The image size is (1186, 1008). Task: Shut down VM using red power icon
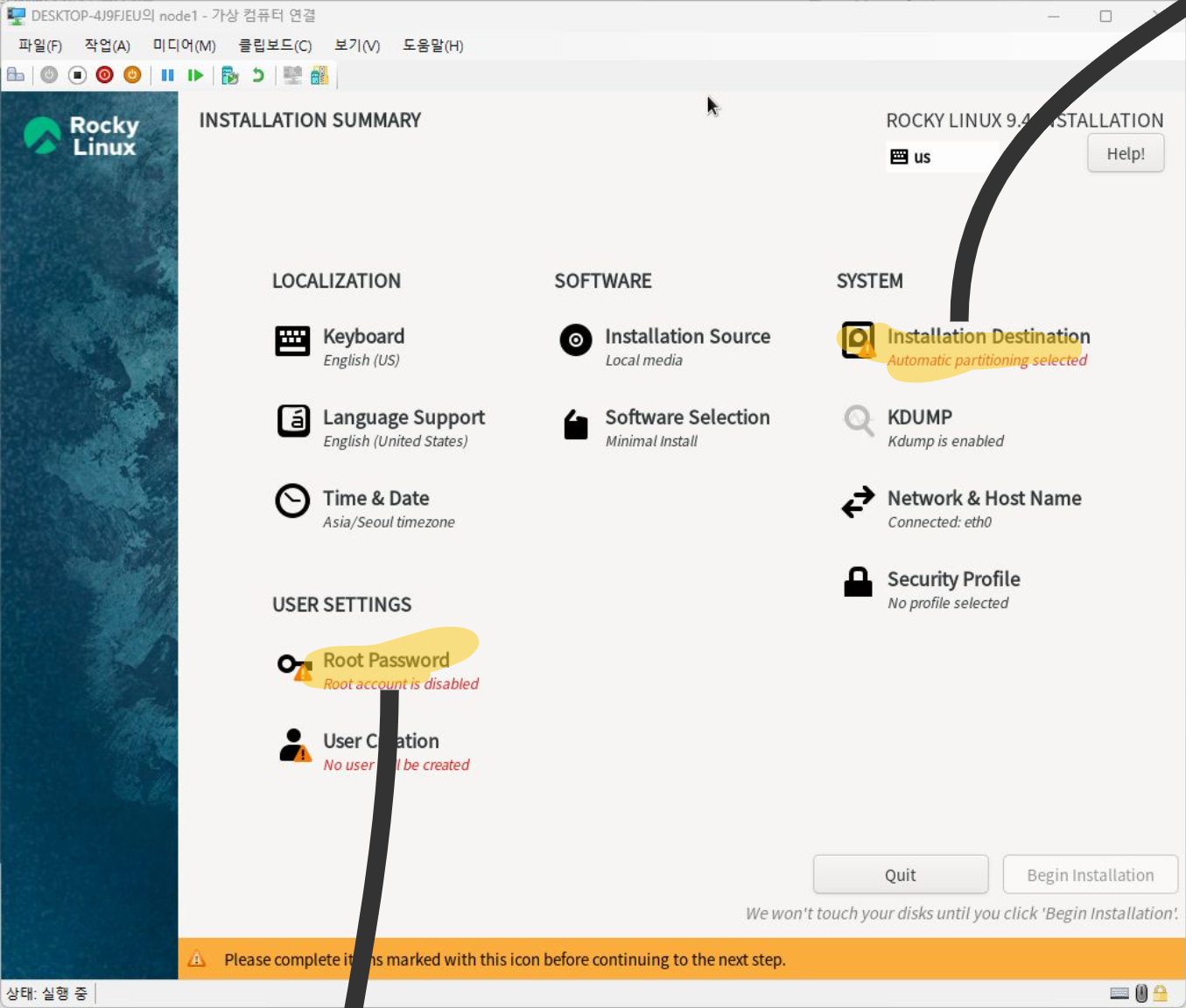pos(105,75)
